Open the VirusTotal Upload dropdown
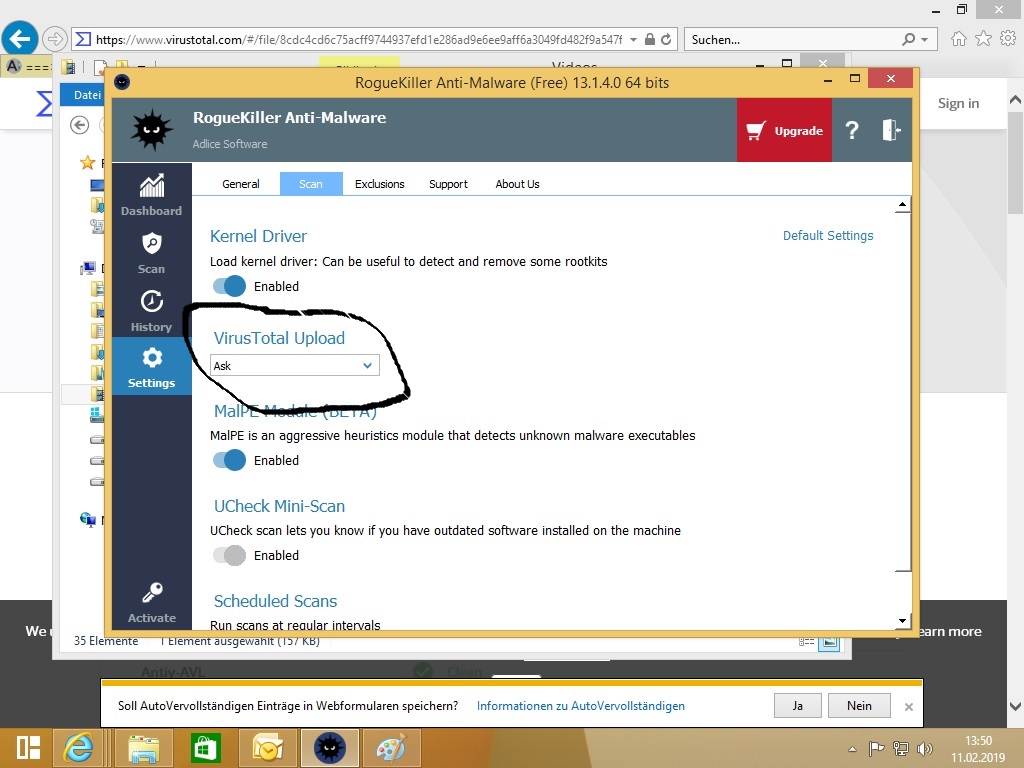 pyautogui.click(x=295, y=366)
